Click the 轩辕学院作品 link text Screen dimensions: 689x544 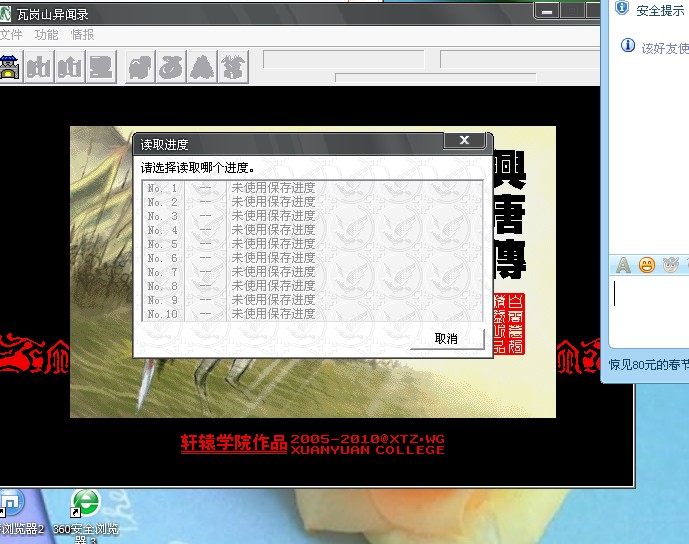234,443
